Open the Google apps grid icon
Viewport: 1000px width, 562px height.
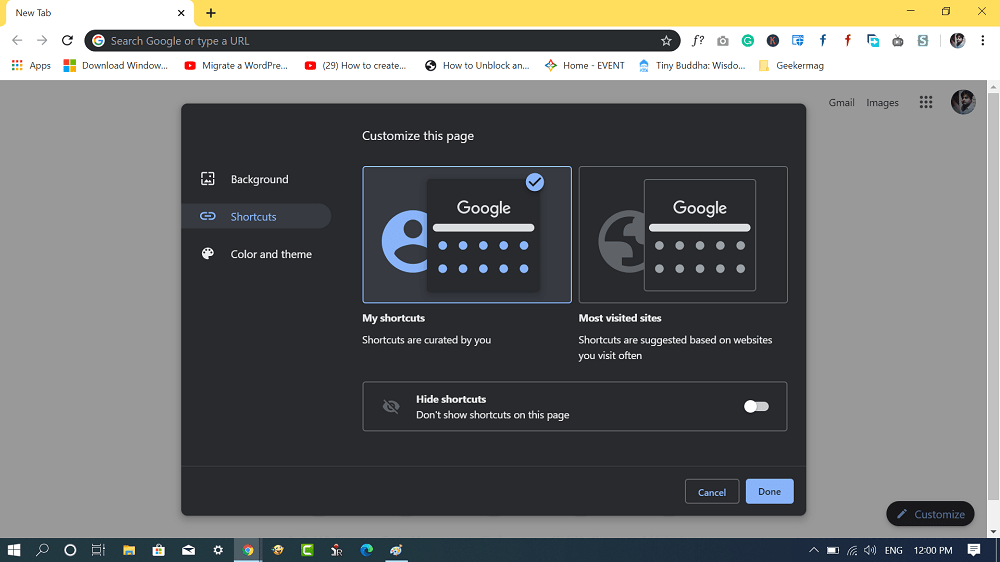[926, 102]
